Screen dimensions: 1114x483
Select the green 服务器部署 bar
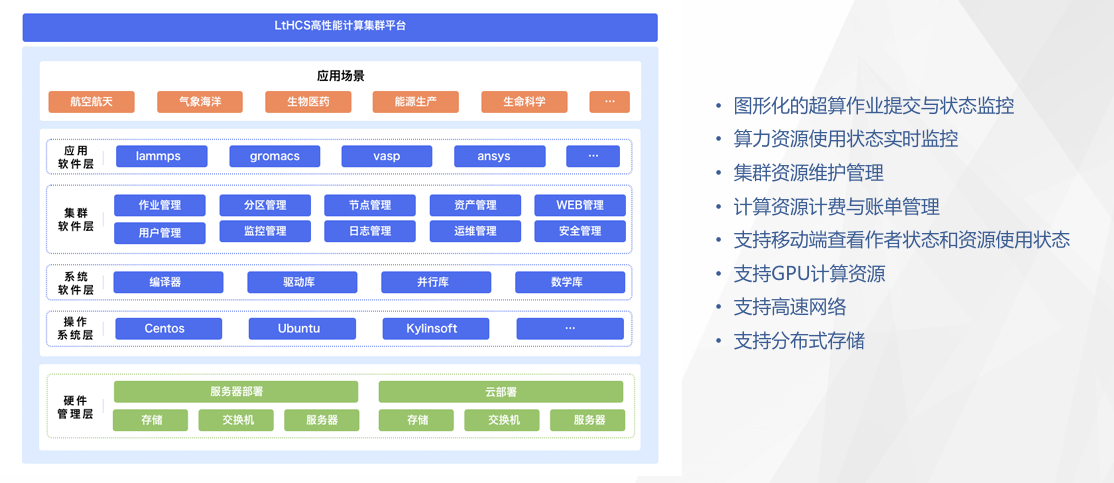(x=236, y=391)
